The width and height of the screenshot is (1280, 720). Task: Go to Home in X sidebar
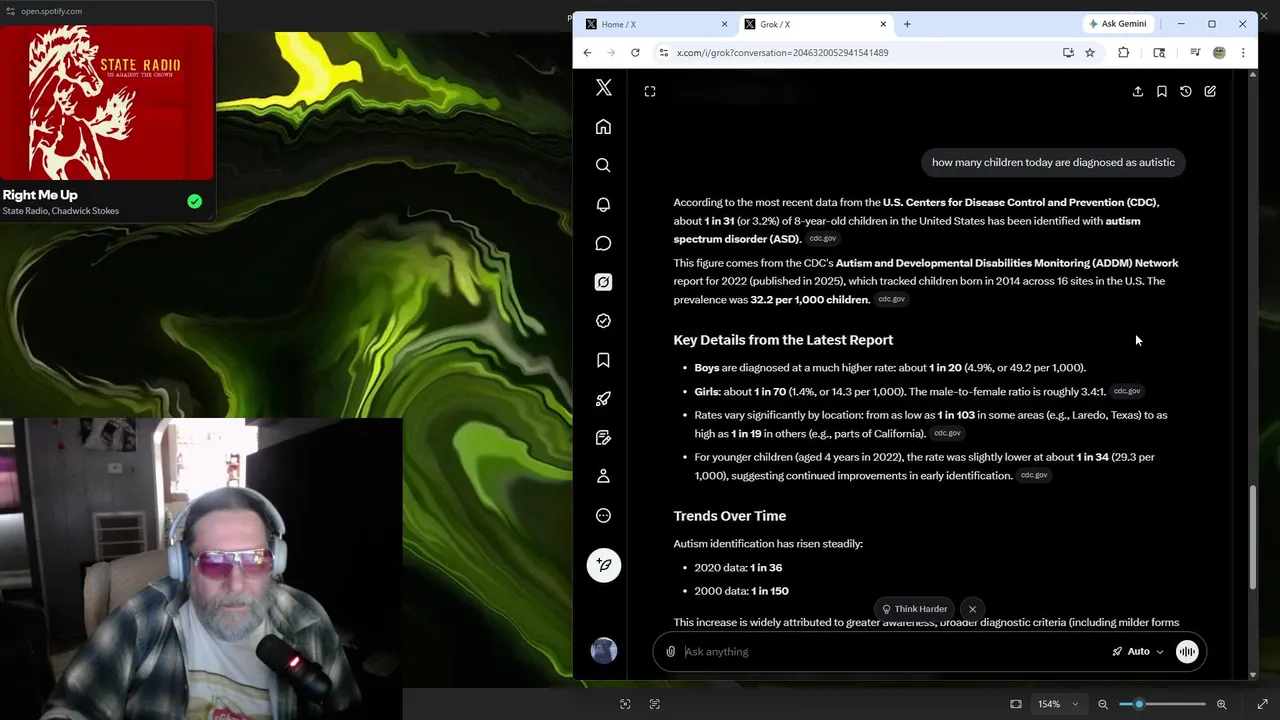pos(603,127)
